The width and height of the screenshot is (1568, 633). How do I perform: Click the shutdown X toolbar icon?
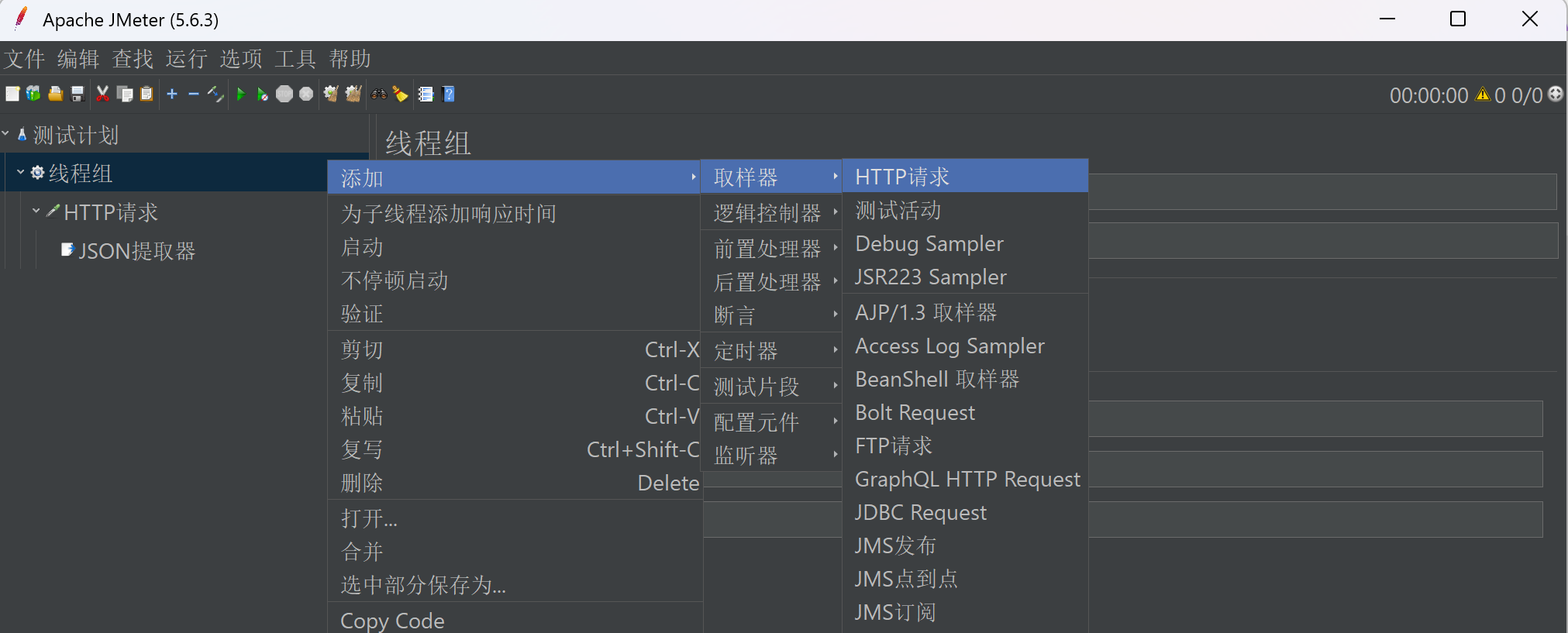[306, 94]
